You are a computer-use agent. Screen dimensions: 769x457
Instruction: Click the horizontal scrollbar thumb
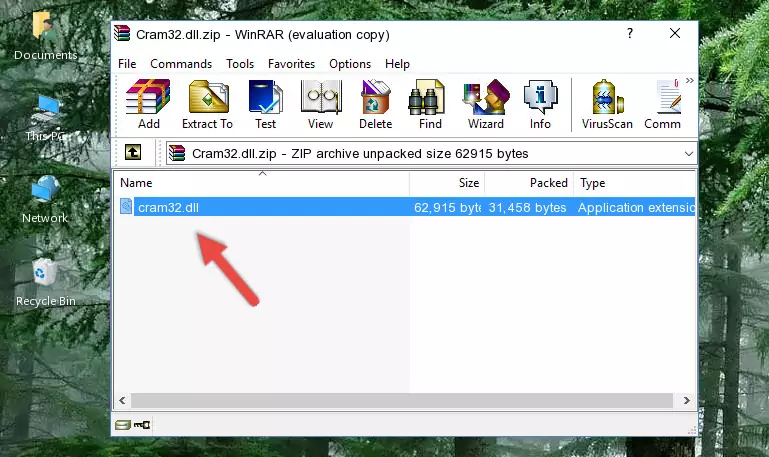pyautogui.click(x=402, y=401)
